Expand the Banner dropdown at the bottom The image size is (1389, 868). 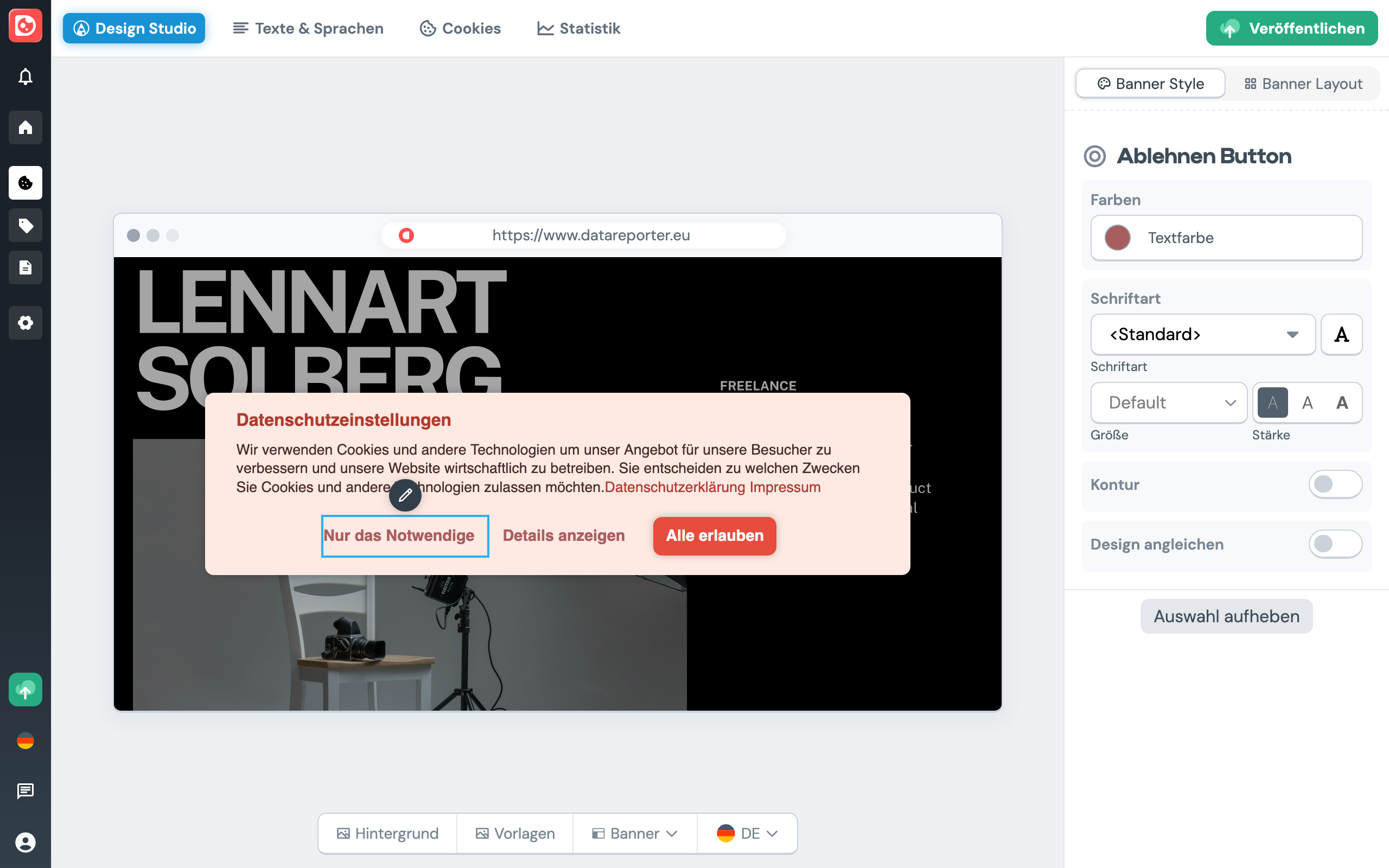pyautogui.click(x=634, y=833)
